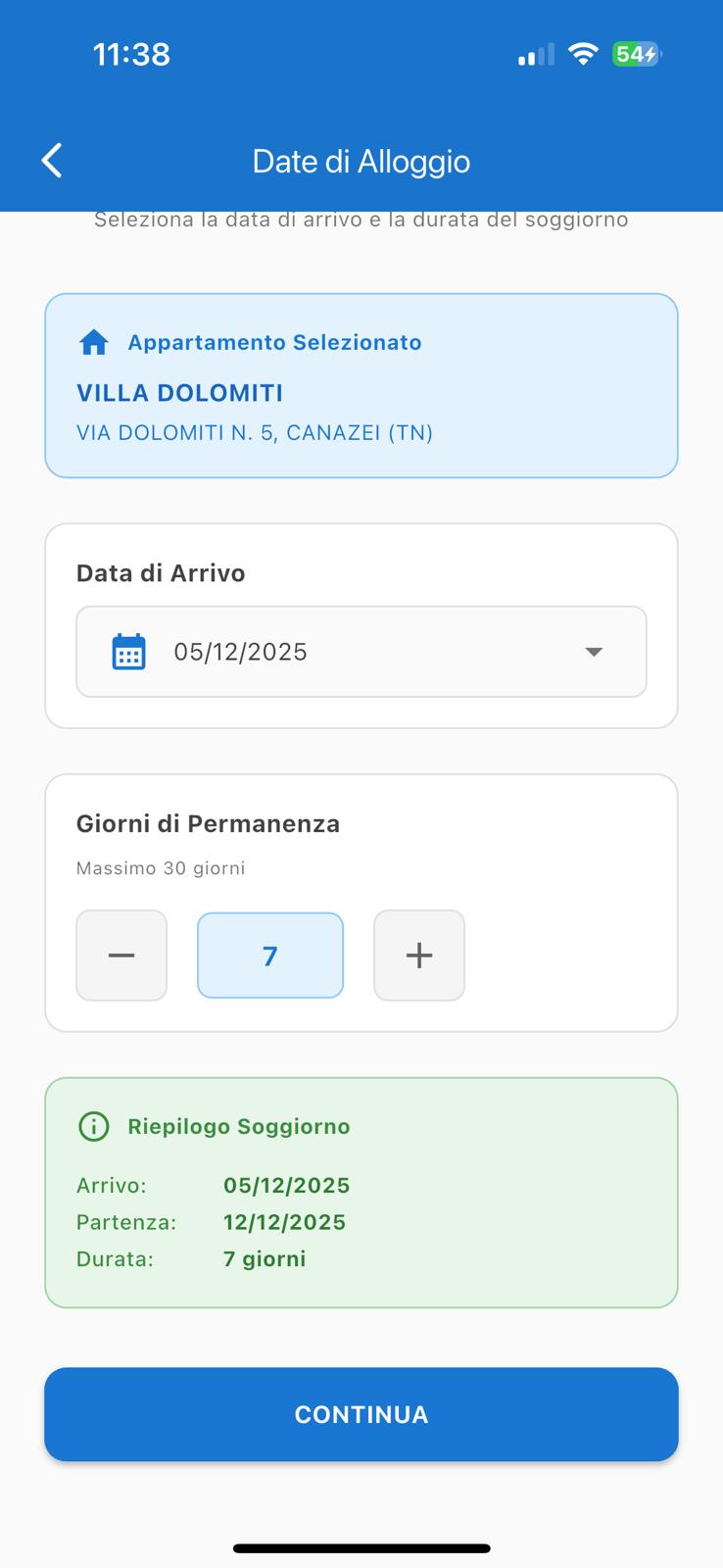Tap the back chevron in the header

[x=51, y=159]
